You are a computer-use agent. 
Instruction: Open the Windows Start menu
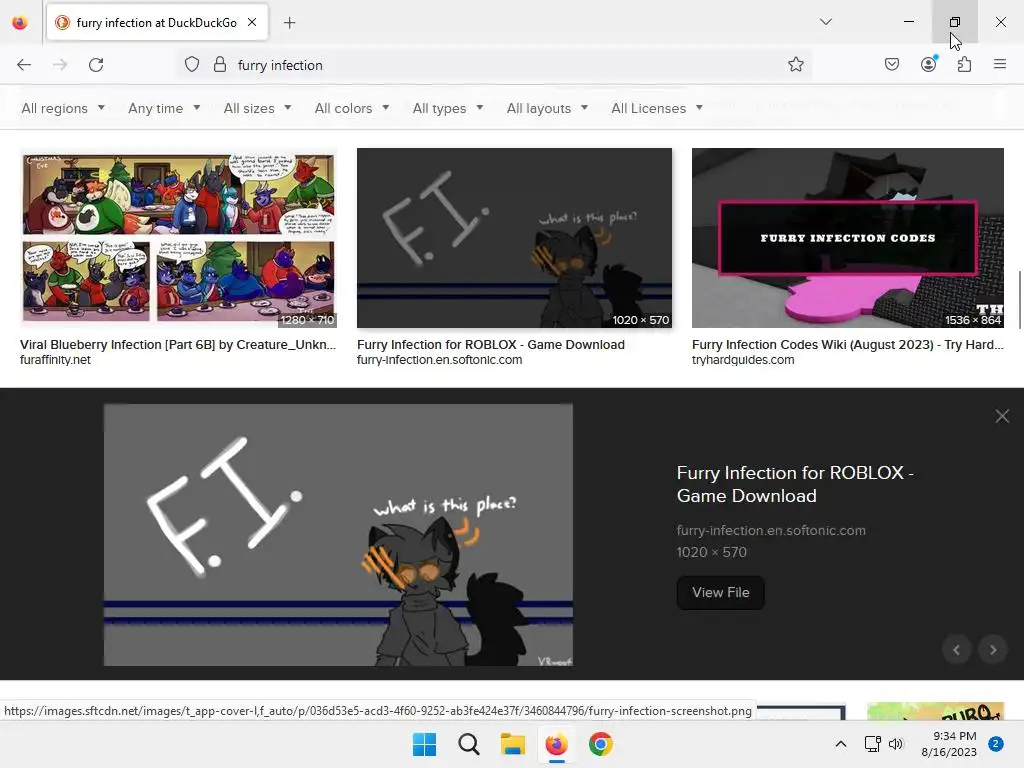[x=424, y=744]
